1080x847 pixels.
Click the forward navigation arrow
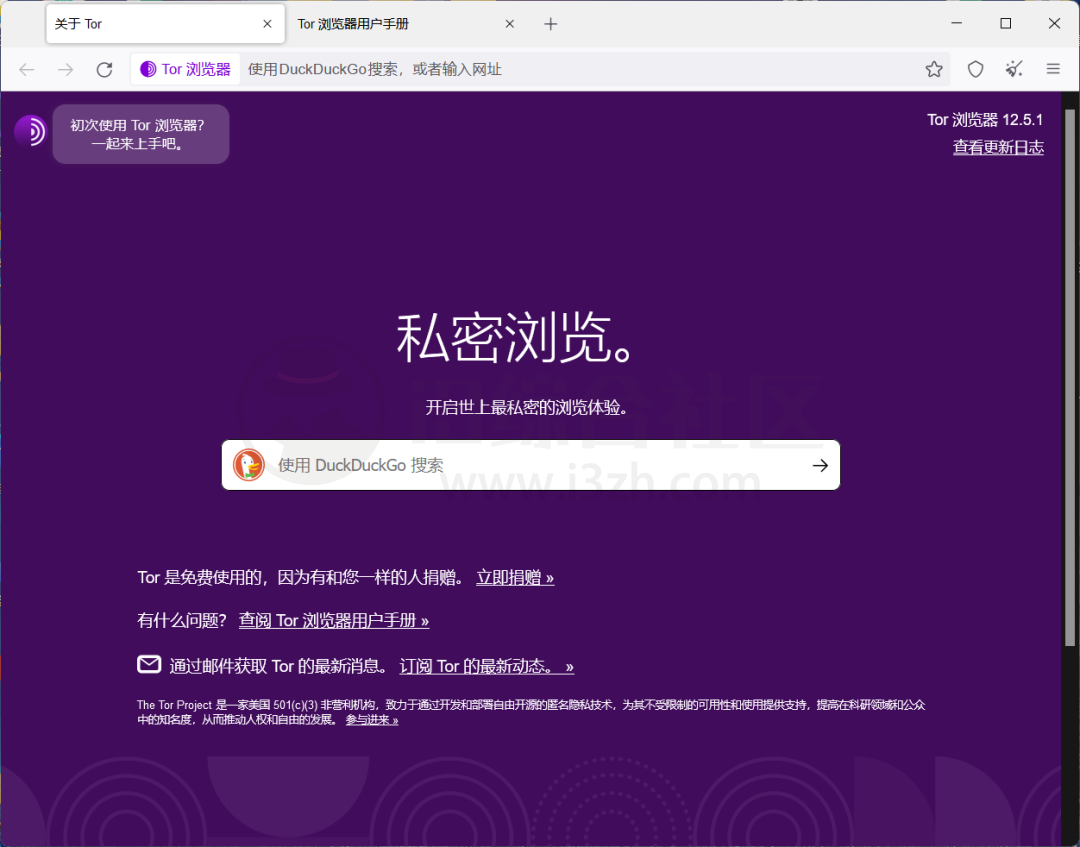[x=65, y=70]
